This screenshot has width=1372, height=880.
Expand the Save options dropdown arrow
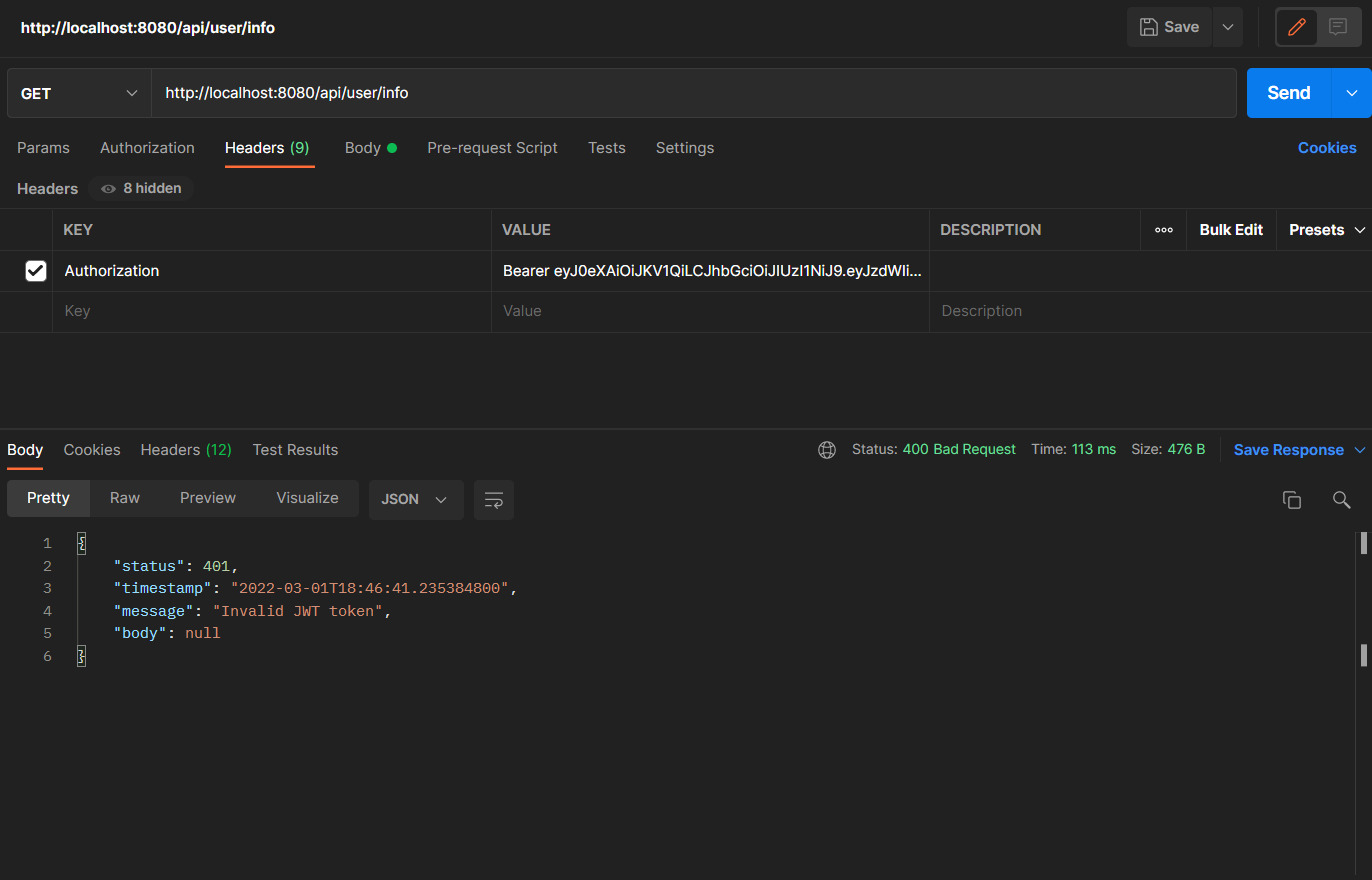pos(1228,27)
